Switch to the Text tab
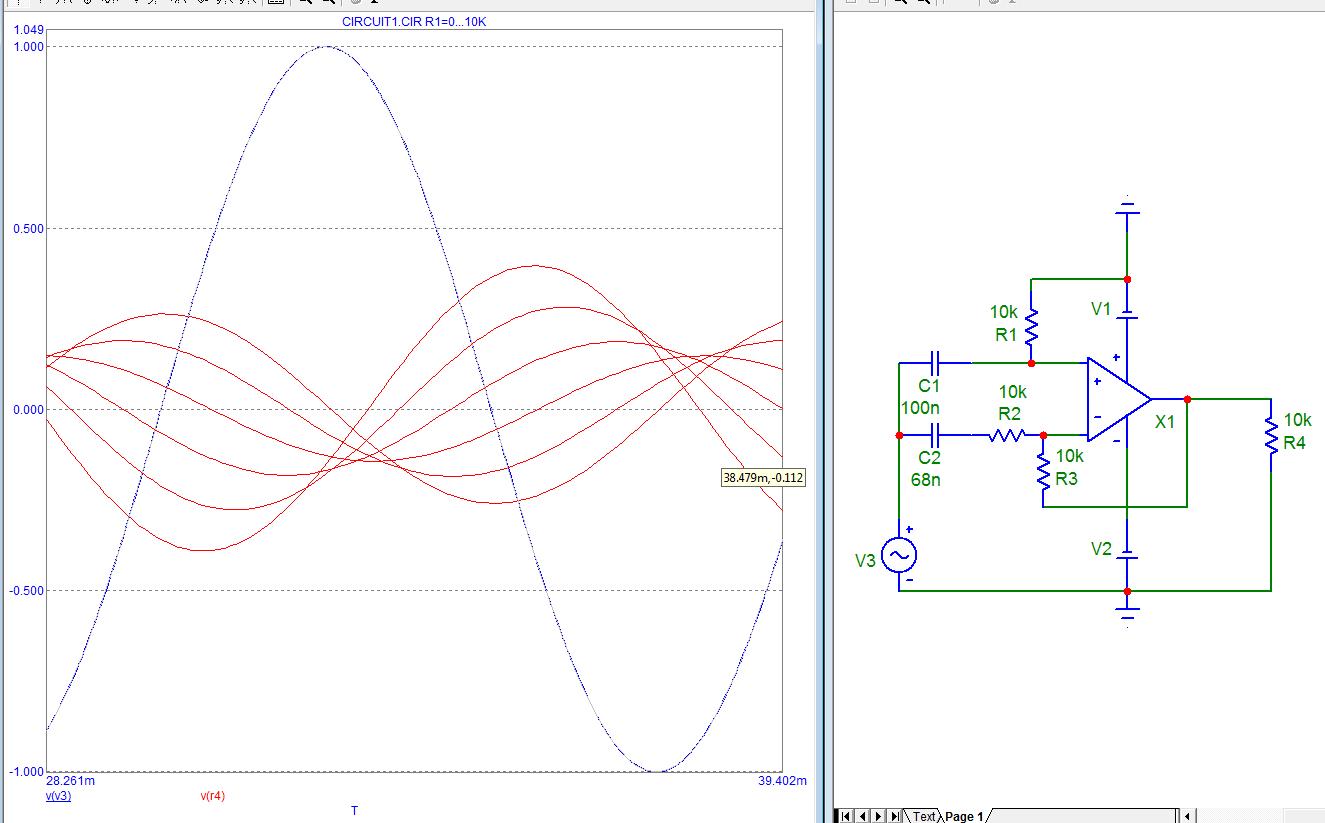This screenshot has height=823, width=1325. 924,816
